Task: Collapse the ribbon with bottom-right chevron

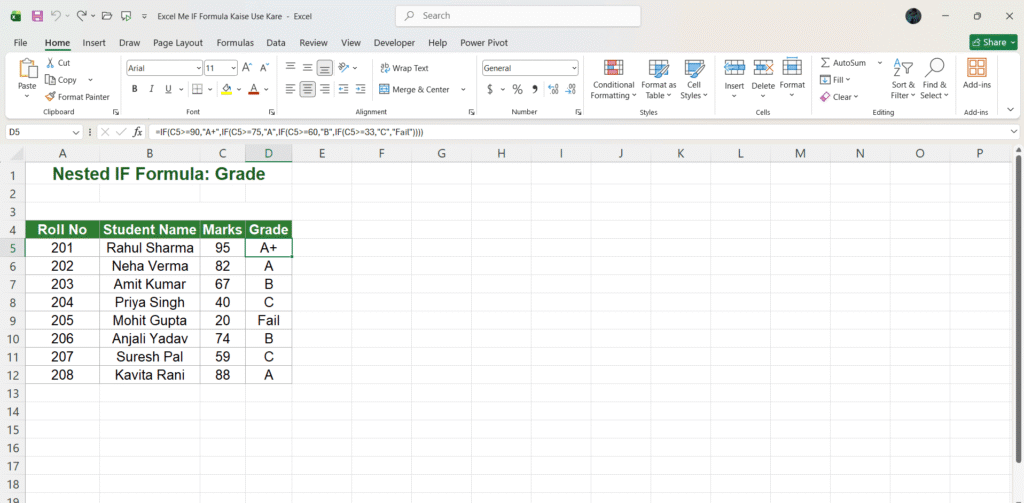Action: (1011, 109)
